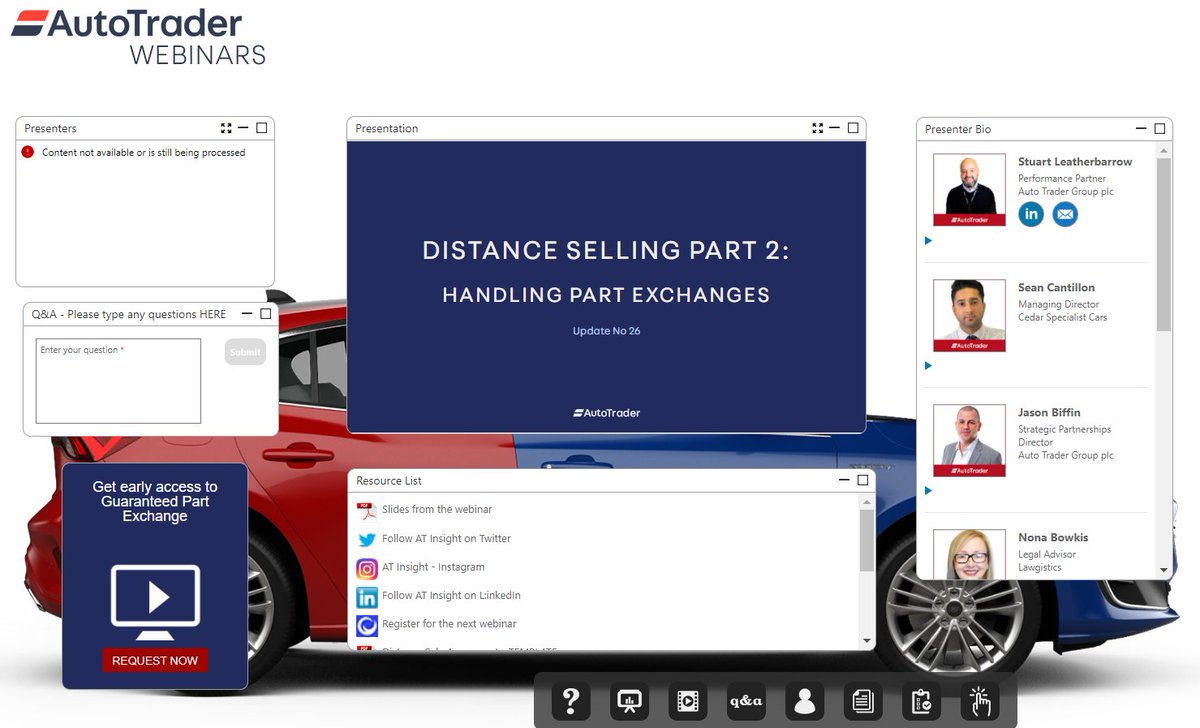
Task: Click the Resource List scrollbar thumb
Action: (x=866, y=540)
